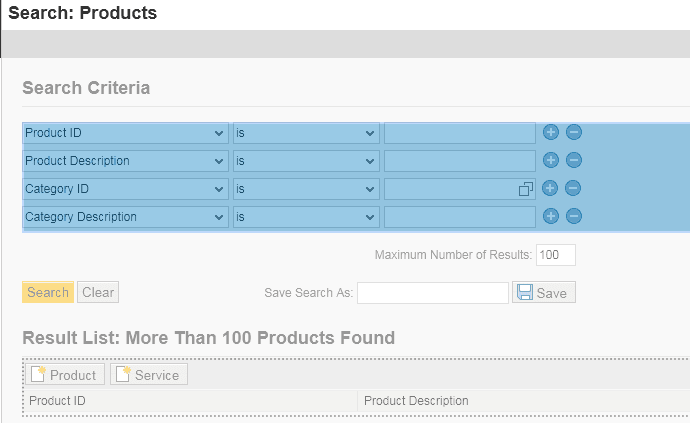Viewport: 690px width, 423px height.
Task: Add criterion row after Category ID
Action: pyautogui.click(x=550, y=188)
